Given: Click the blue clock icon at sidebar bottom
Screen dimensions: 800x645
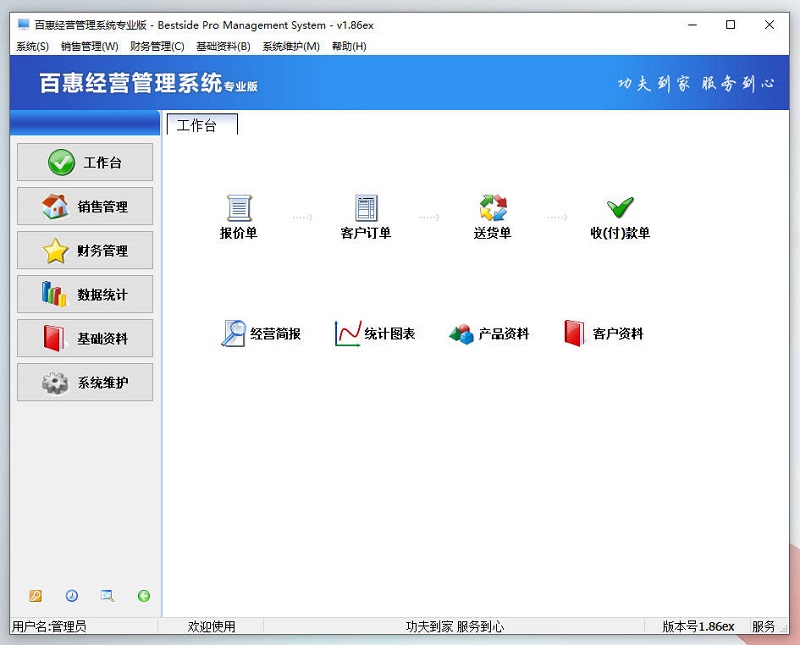Looking at the screenshot, I should click(x=72, y=596).
